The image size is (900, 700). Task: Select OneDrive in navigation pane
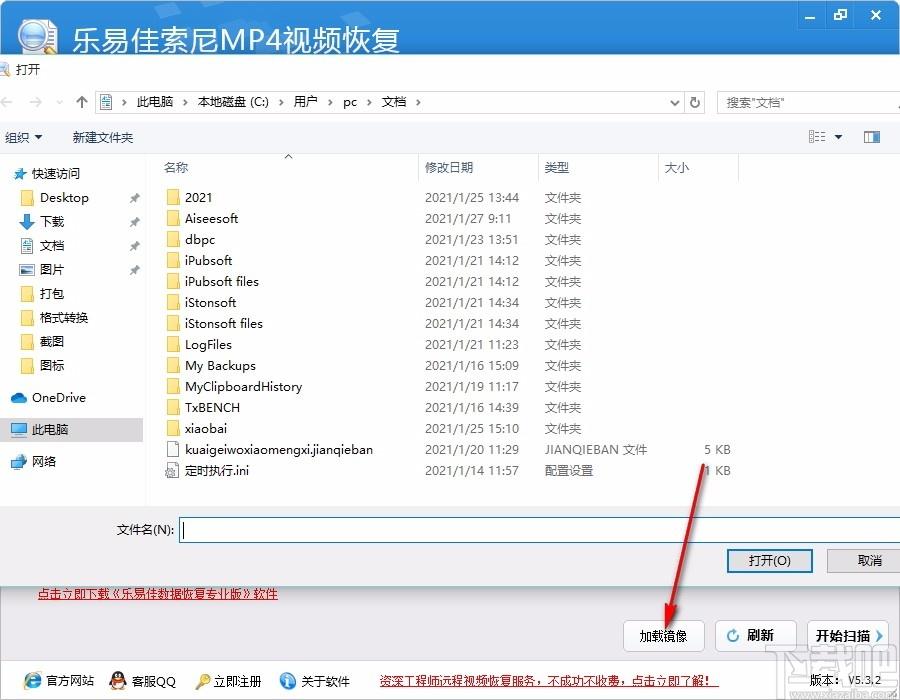[x=49, y=398]
